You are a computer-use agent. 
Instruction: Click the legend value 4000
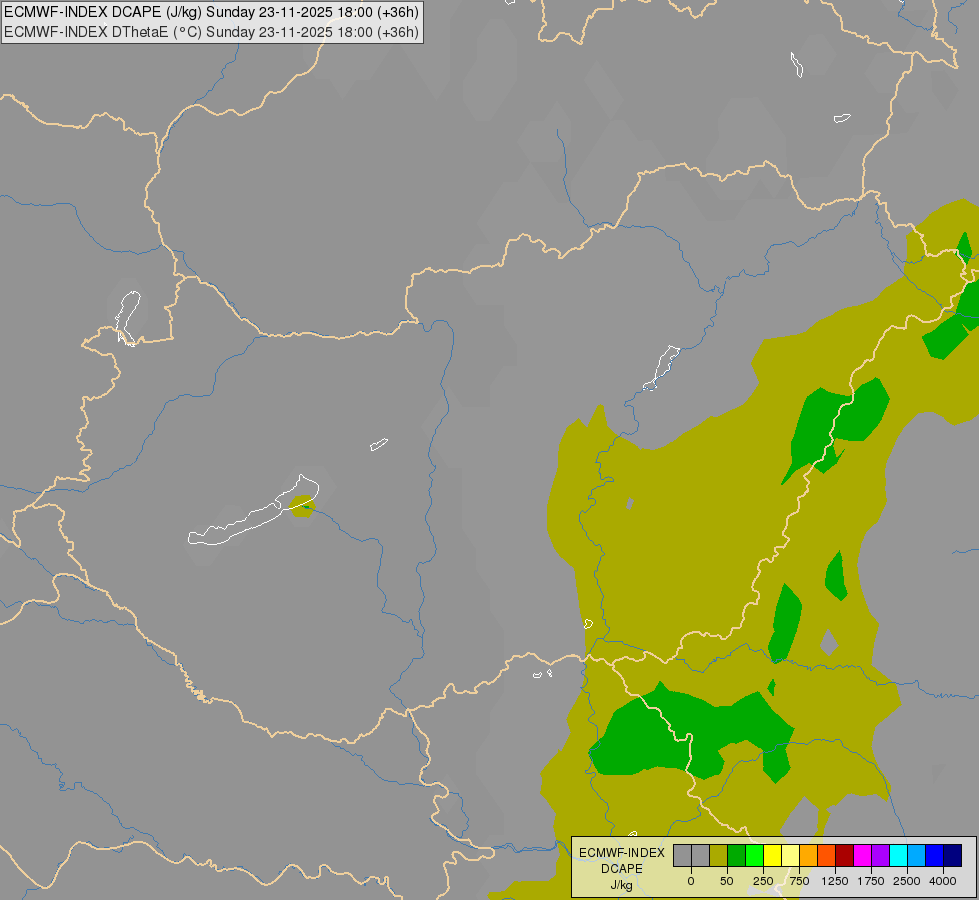pyautogui.click(x=943, y=881)
